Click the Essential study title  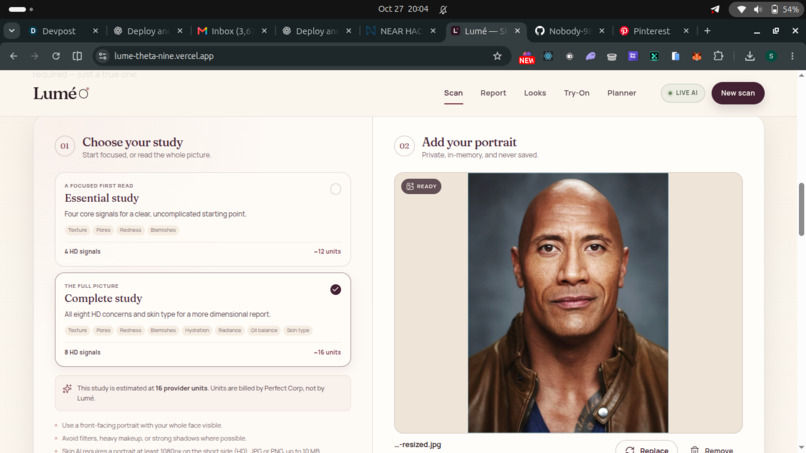pos(102,198)
